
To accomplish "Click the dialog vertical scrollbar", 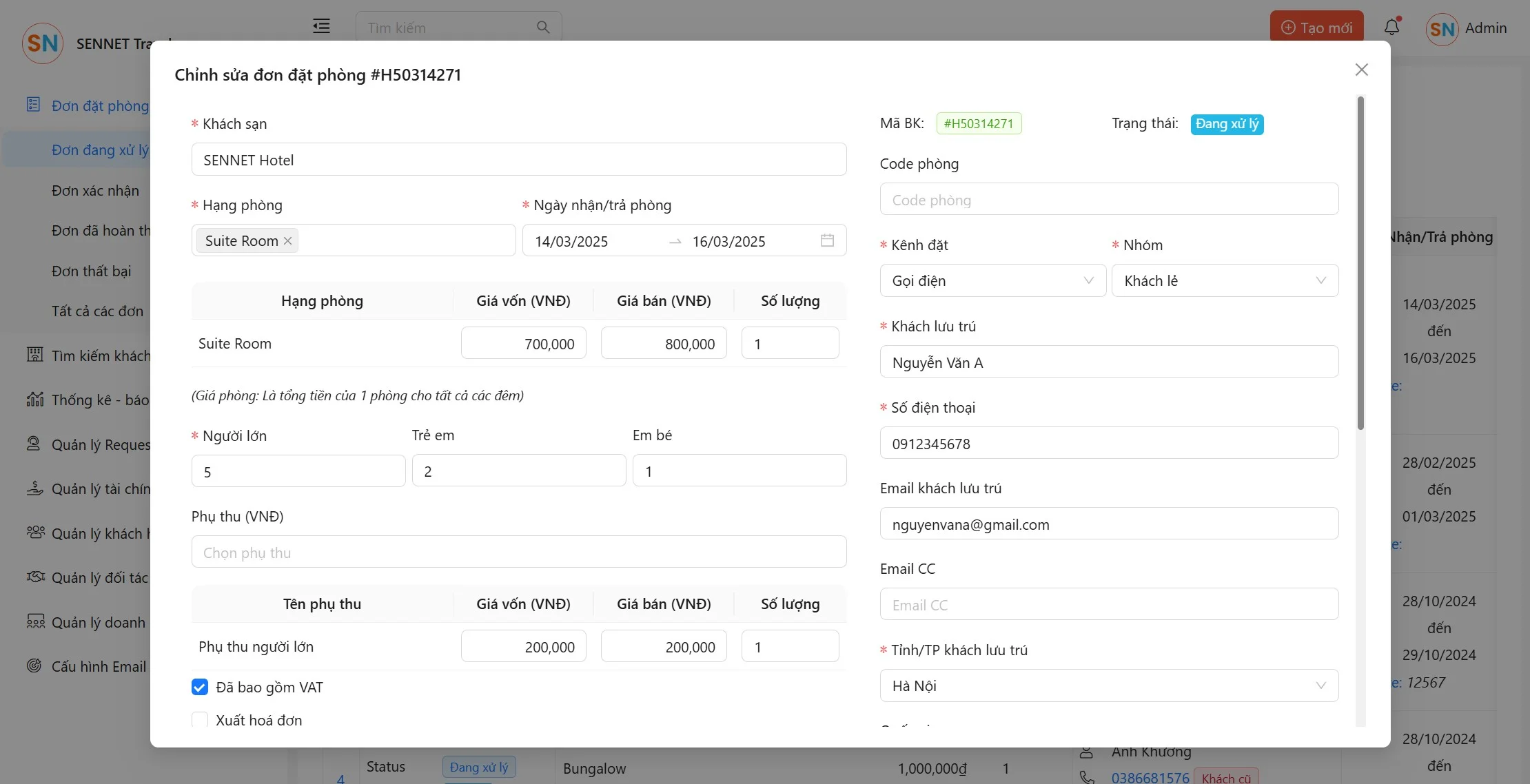I will (1360, 262).
